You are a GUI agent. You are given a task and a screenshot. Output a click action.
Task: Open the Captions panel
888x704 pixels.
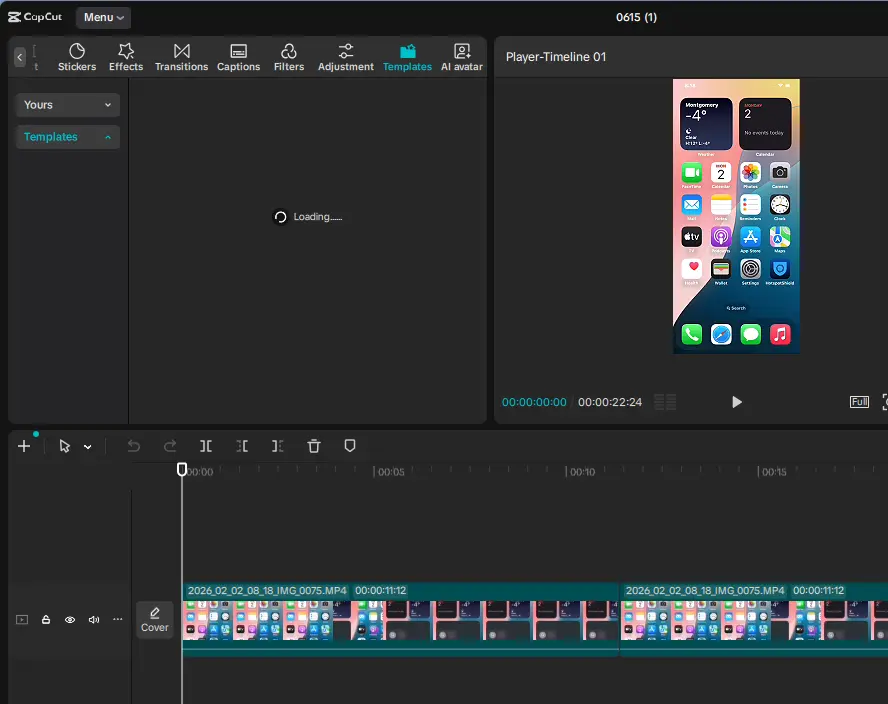(238, 57)
